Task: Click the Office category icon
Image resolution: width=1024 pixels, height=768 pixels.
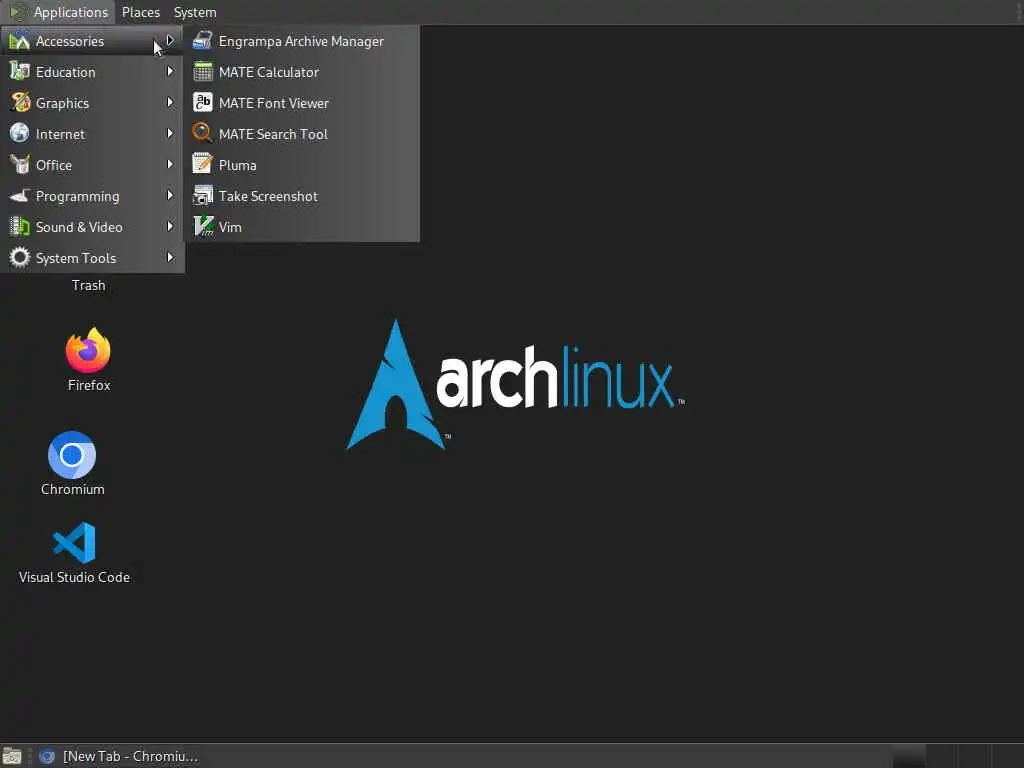Action: [x=20, y=164]
